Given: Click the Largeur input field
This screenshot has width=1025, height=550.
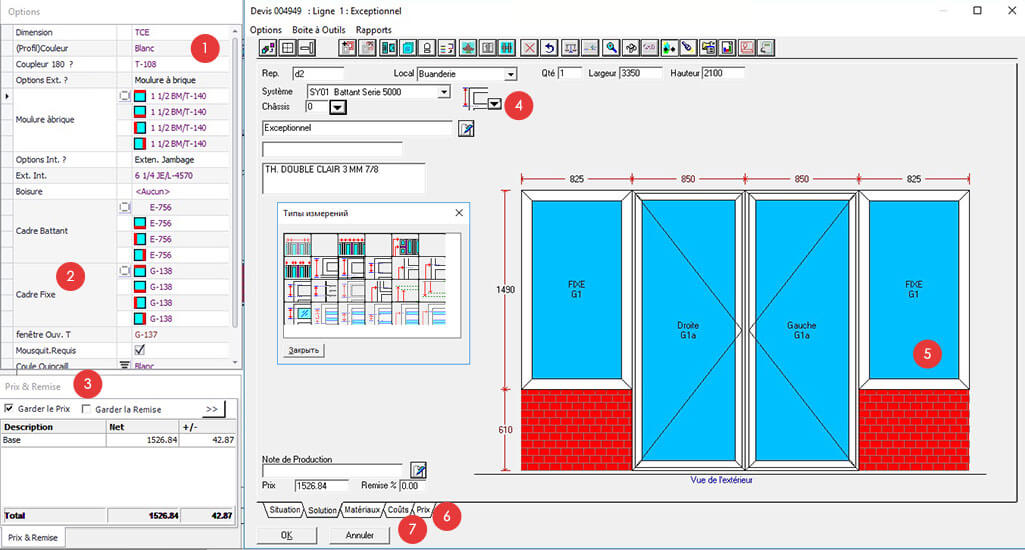Looking at the screenshot, I should pyautogui.click(x=640, y=74).
